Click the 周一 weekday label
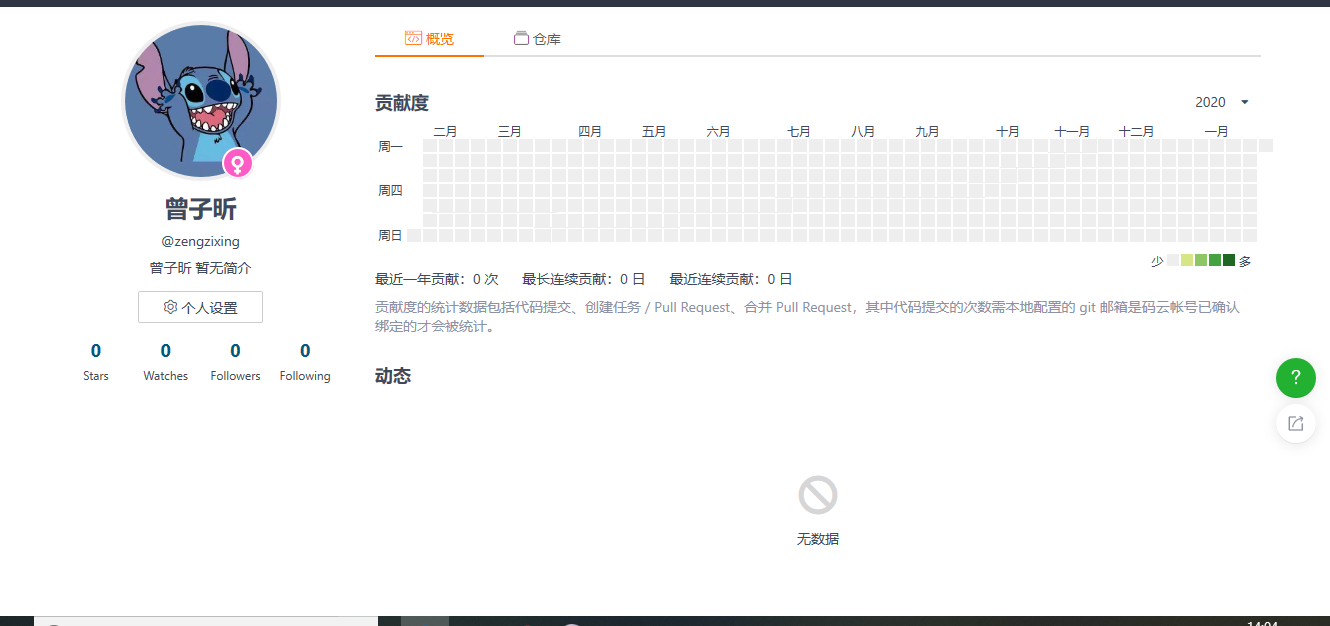Screen dimensions: 1330x626 coord(390,146)
